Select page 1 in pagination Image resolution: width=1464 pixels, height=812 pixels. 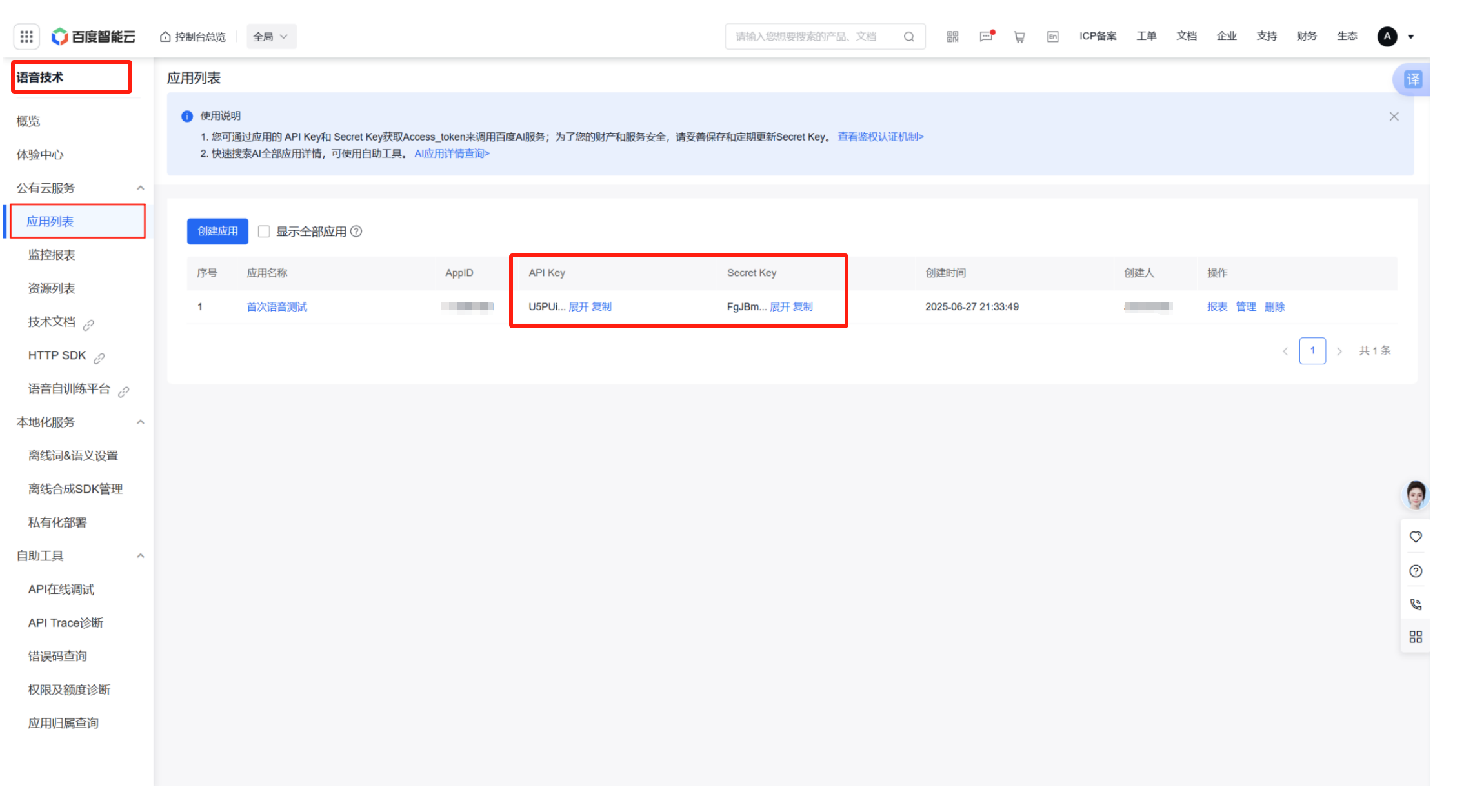tap(1312, 351)
